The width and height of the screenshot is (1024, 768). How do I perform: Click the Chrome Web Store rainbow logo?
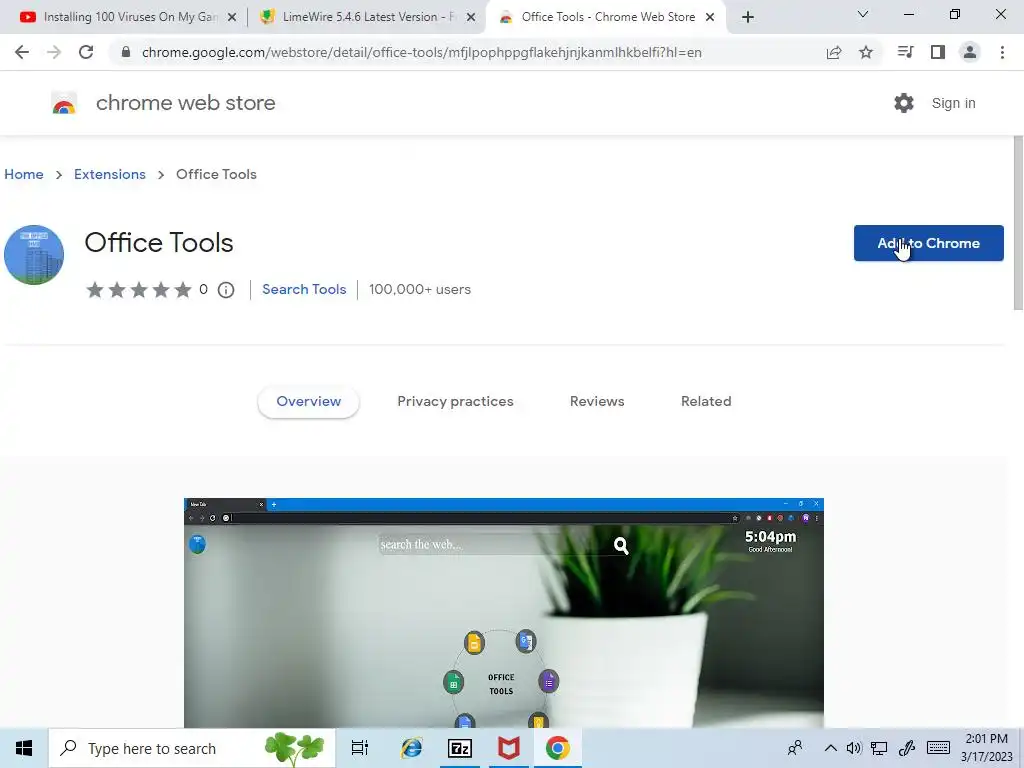64,103
